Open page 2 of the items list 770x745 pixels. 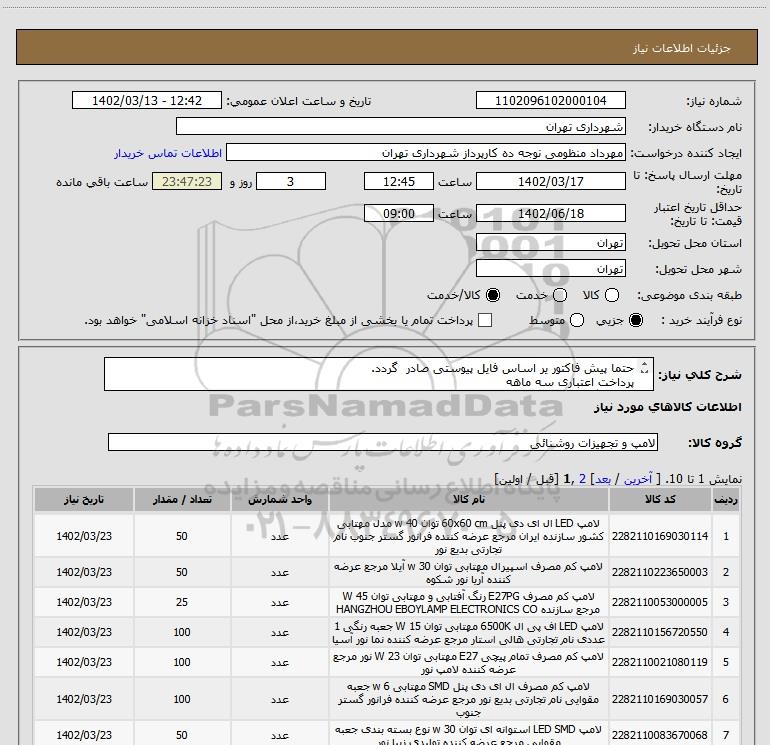tap(582, 479)
